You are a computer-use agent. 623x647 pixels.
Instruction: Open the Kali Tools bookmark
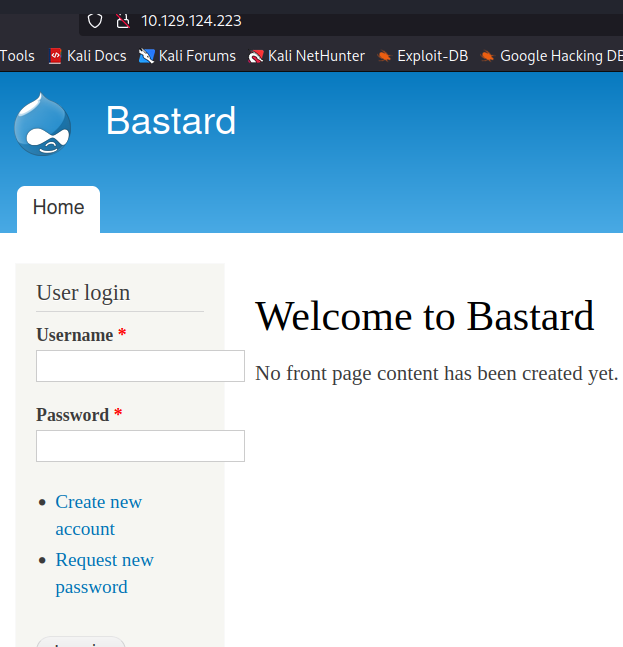[17, 56]
